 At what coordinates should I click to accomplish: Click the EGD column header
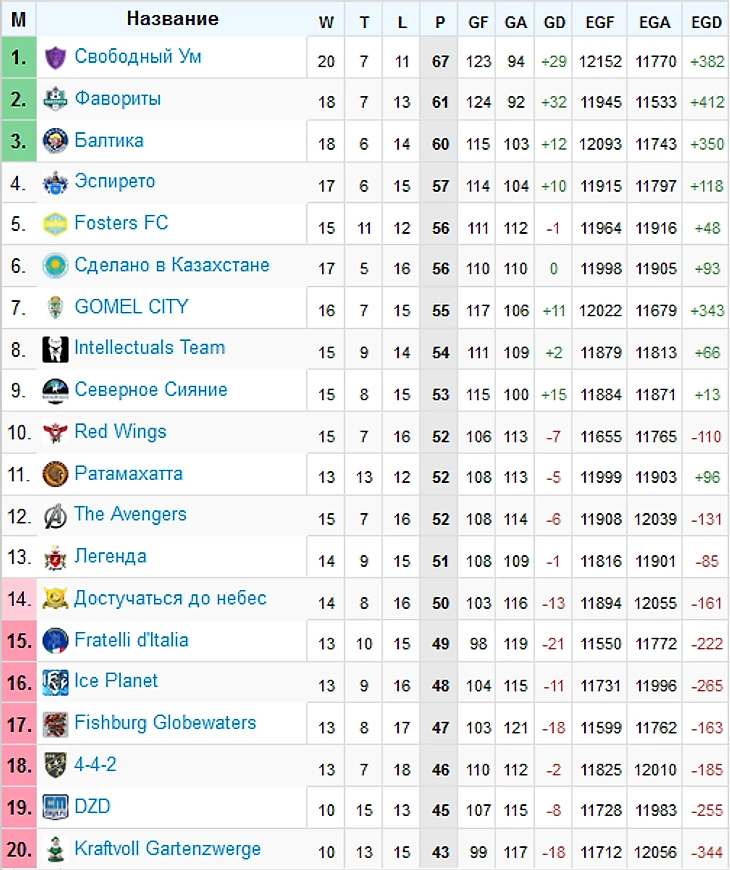point(706,21)
